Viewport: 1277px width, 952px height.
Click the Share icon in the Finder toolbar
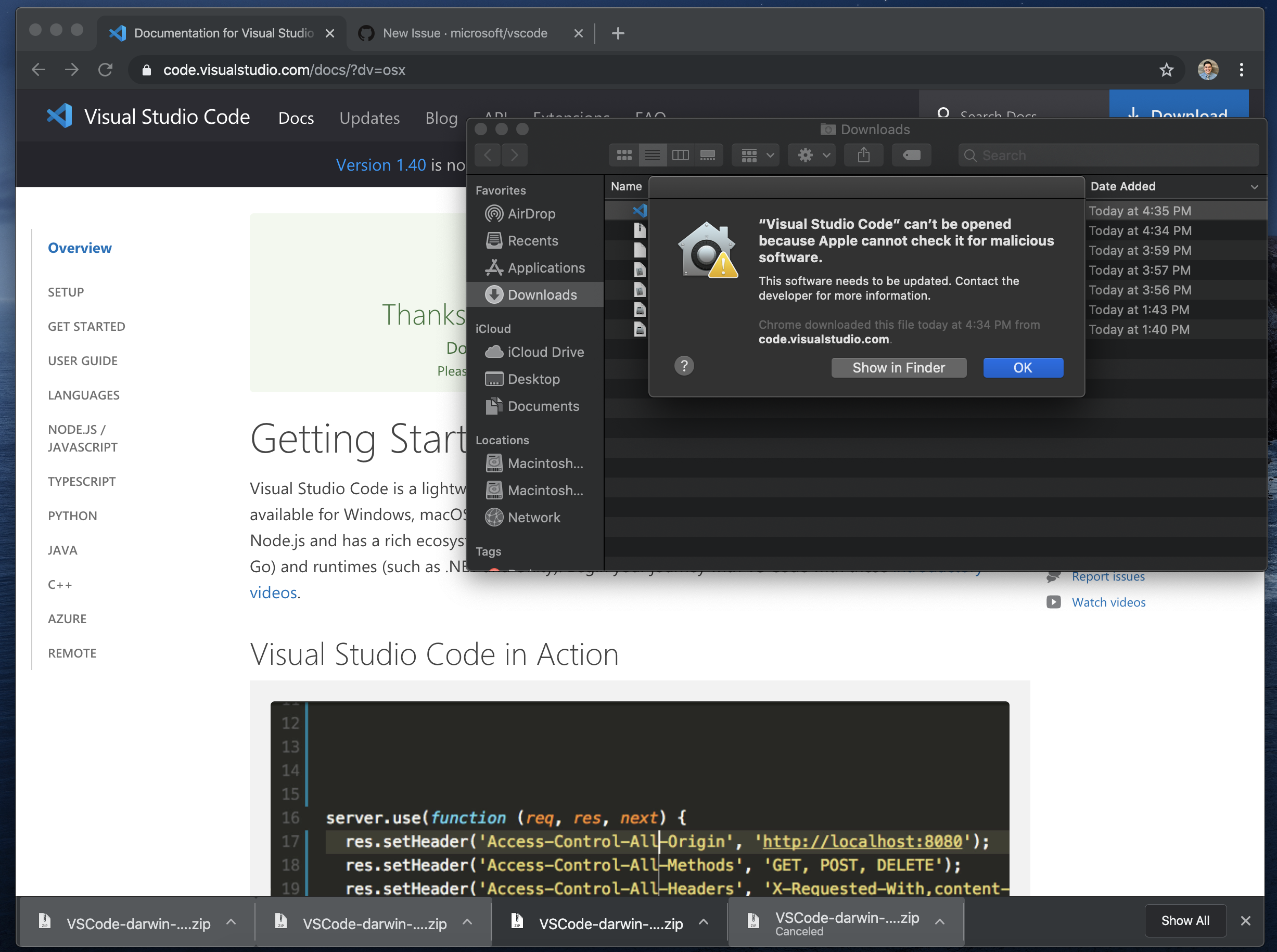[x=863, y=155]
